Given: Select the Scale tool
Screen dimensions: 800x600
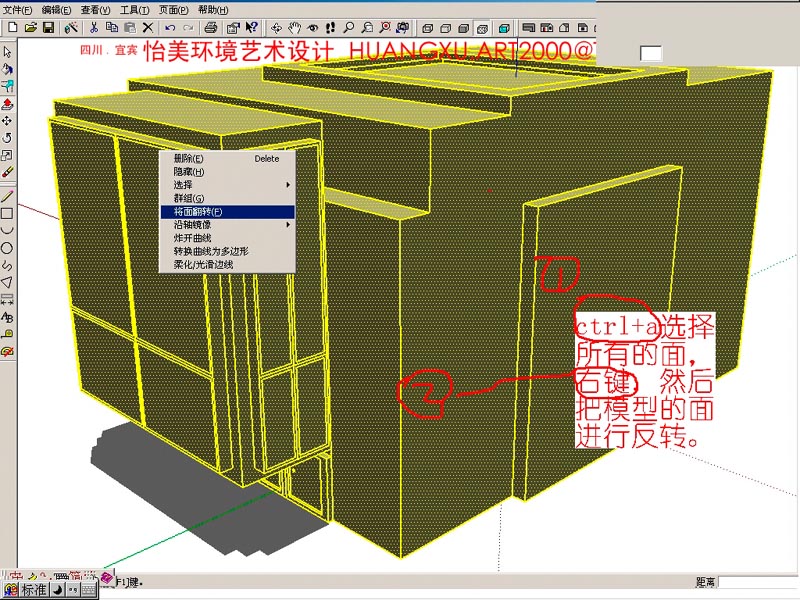Looking at the screenshot, I should tap(7, 155).
